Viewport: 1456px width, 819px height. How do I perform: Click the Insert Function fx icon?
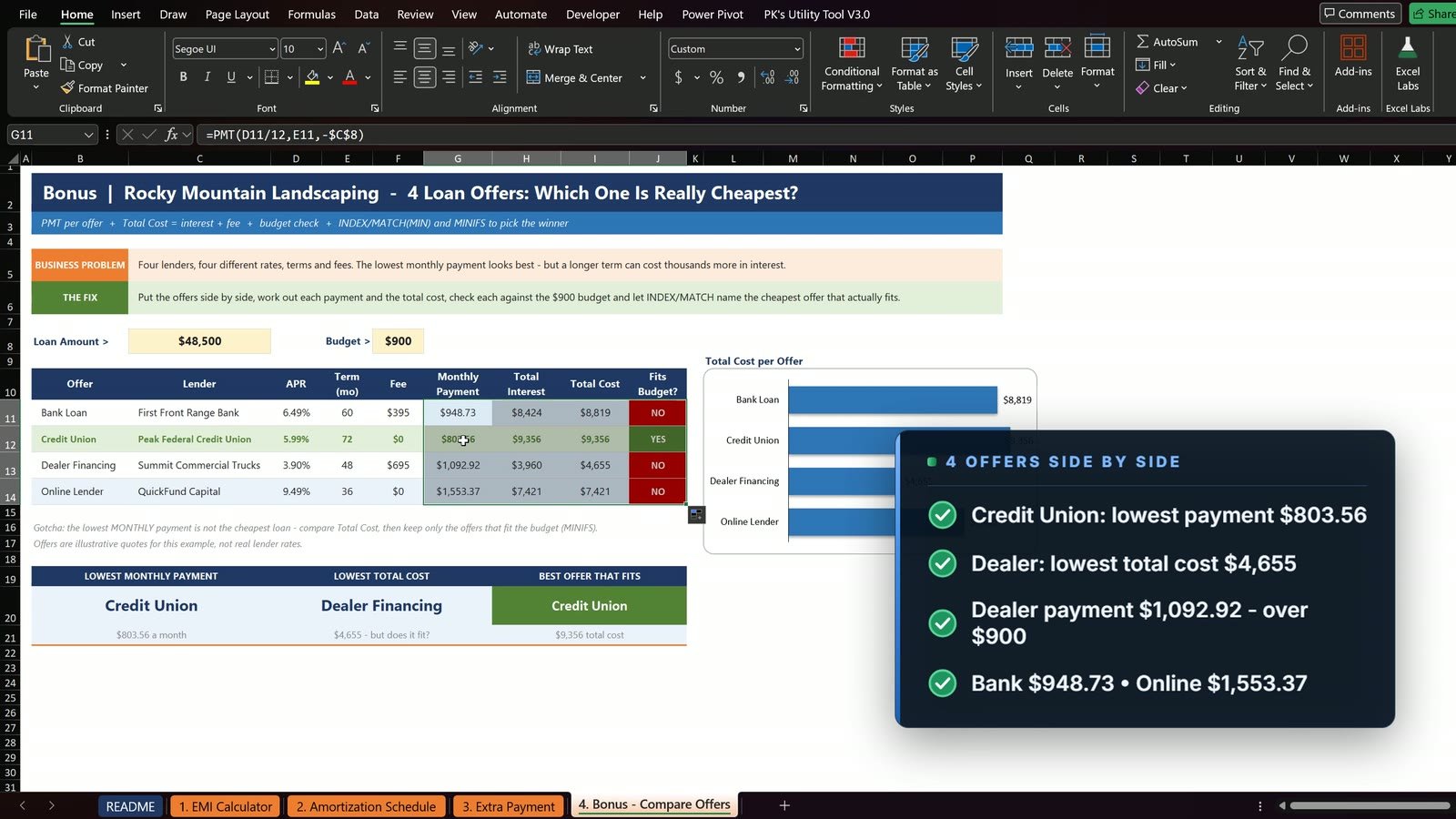tap(171, 135)
